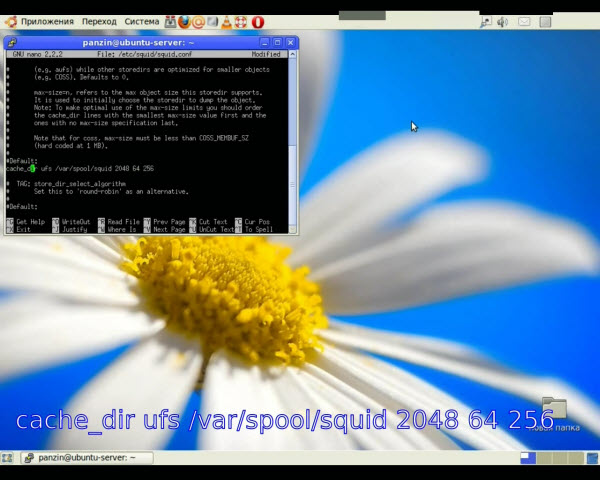Launch Opera browser from the panel

coord(258,21)
